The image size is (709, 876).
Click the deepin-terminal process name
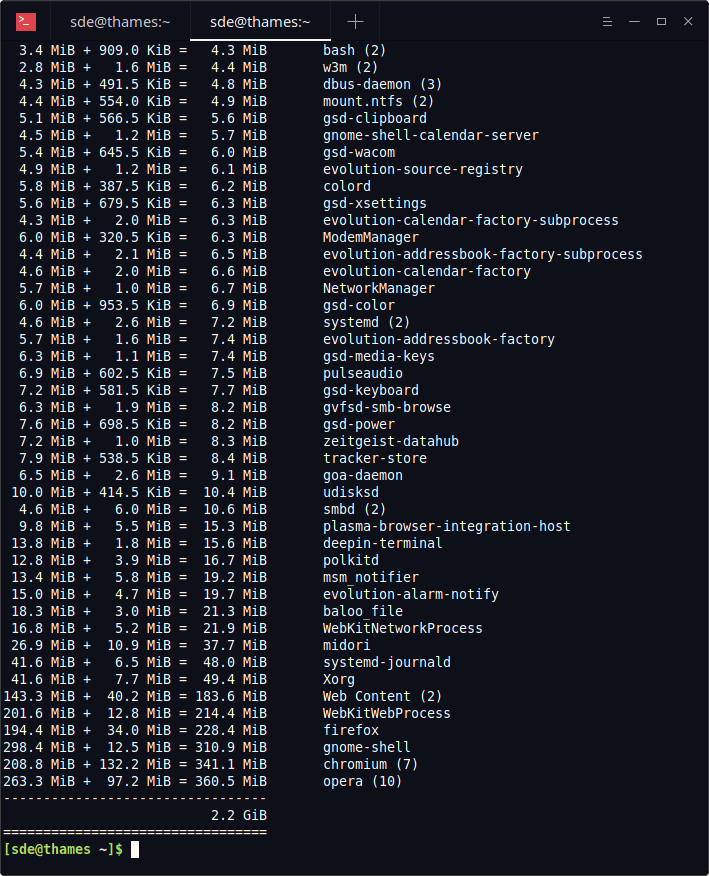pos(383,543)
